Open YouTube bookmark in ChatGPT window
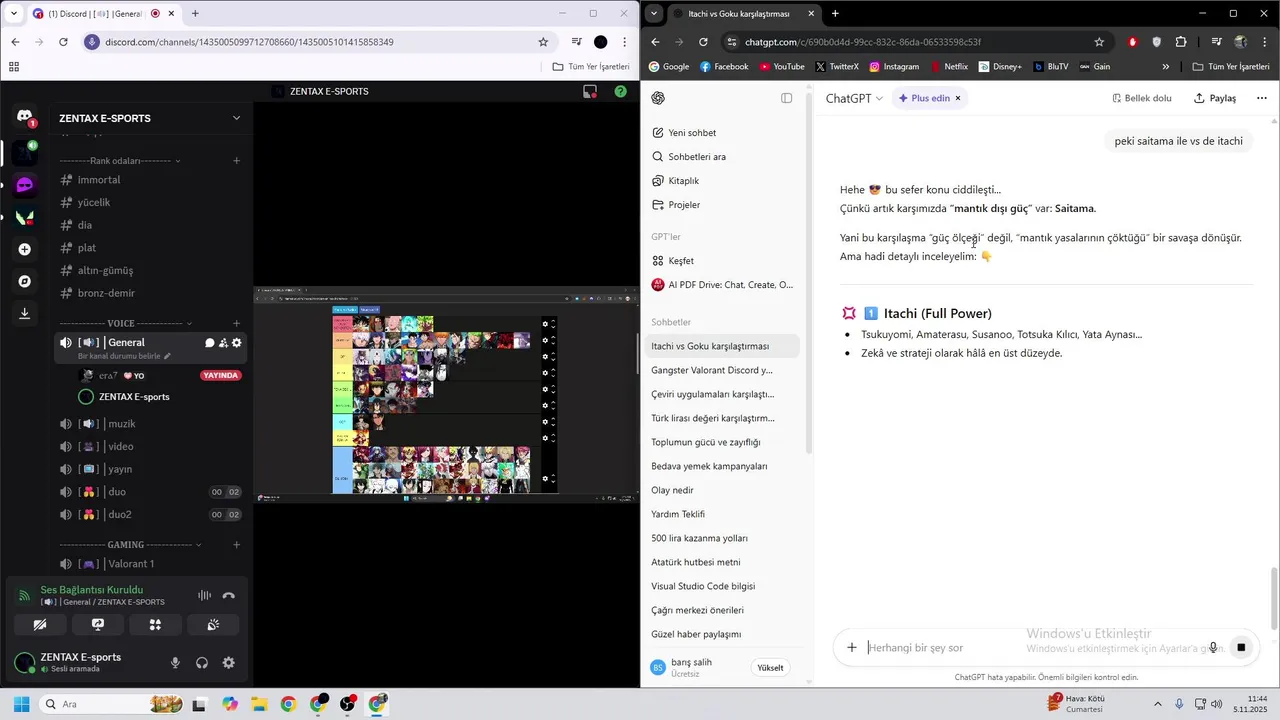Screen dimensions: 1280x720 click(782, 67)
